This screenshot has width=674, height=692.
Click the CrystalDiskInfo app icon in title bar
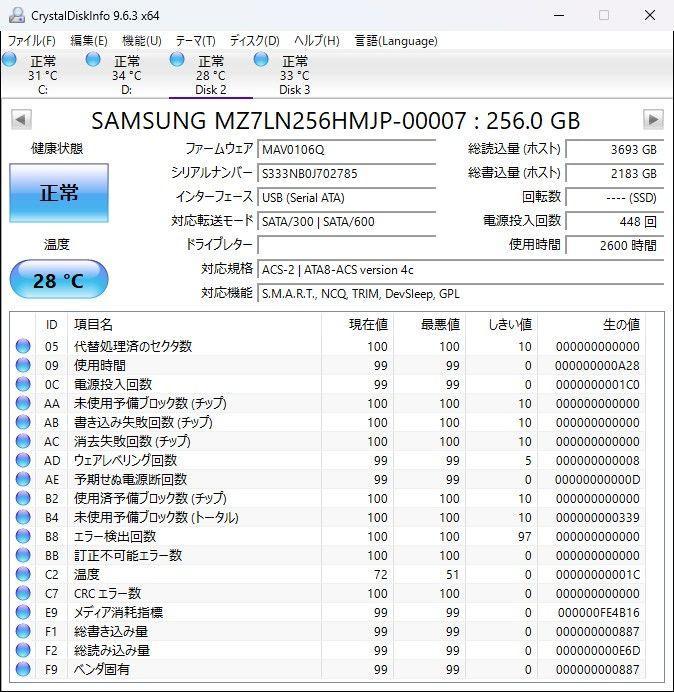(17, 15)
